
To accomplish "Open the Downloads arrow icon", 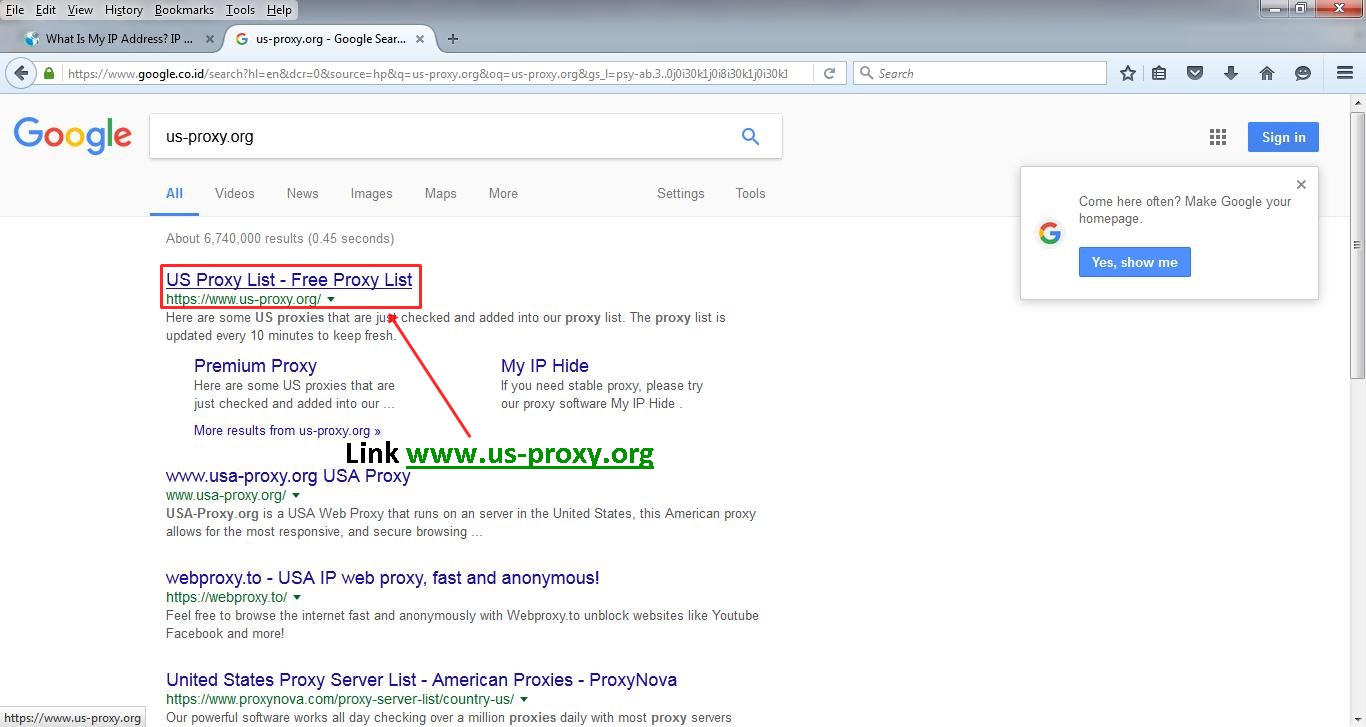I will (1231, 73).
